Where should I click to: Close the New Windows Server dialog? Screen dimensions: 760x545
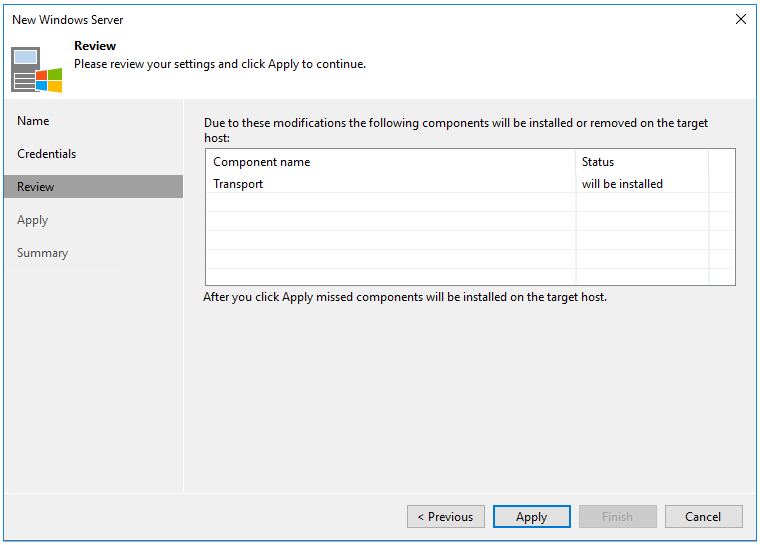pos(740,19)
